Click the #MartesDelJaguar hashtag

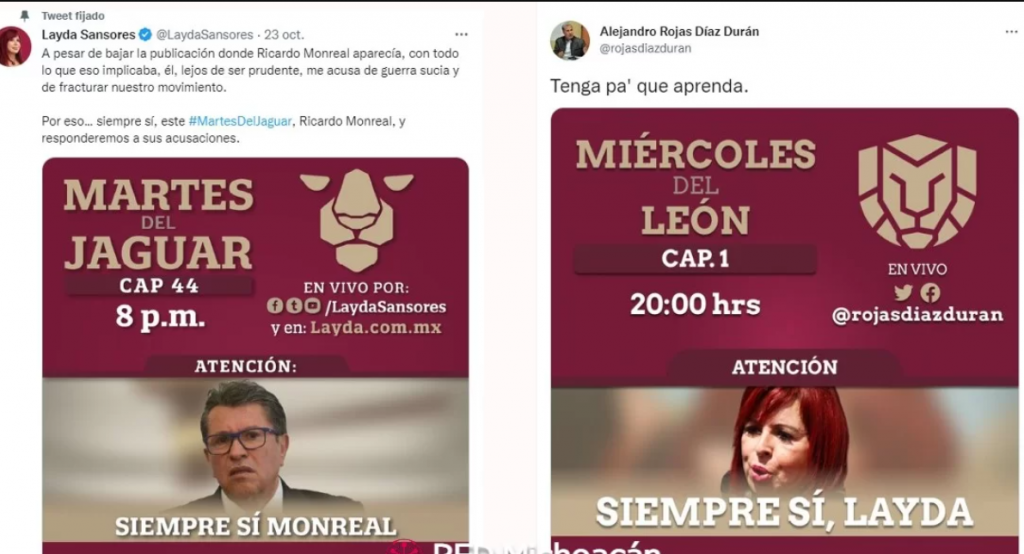tap(240, 122)
